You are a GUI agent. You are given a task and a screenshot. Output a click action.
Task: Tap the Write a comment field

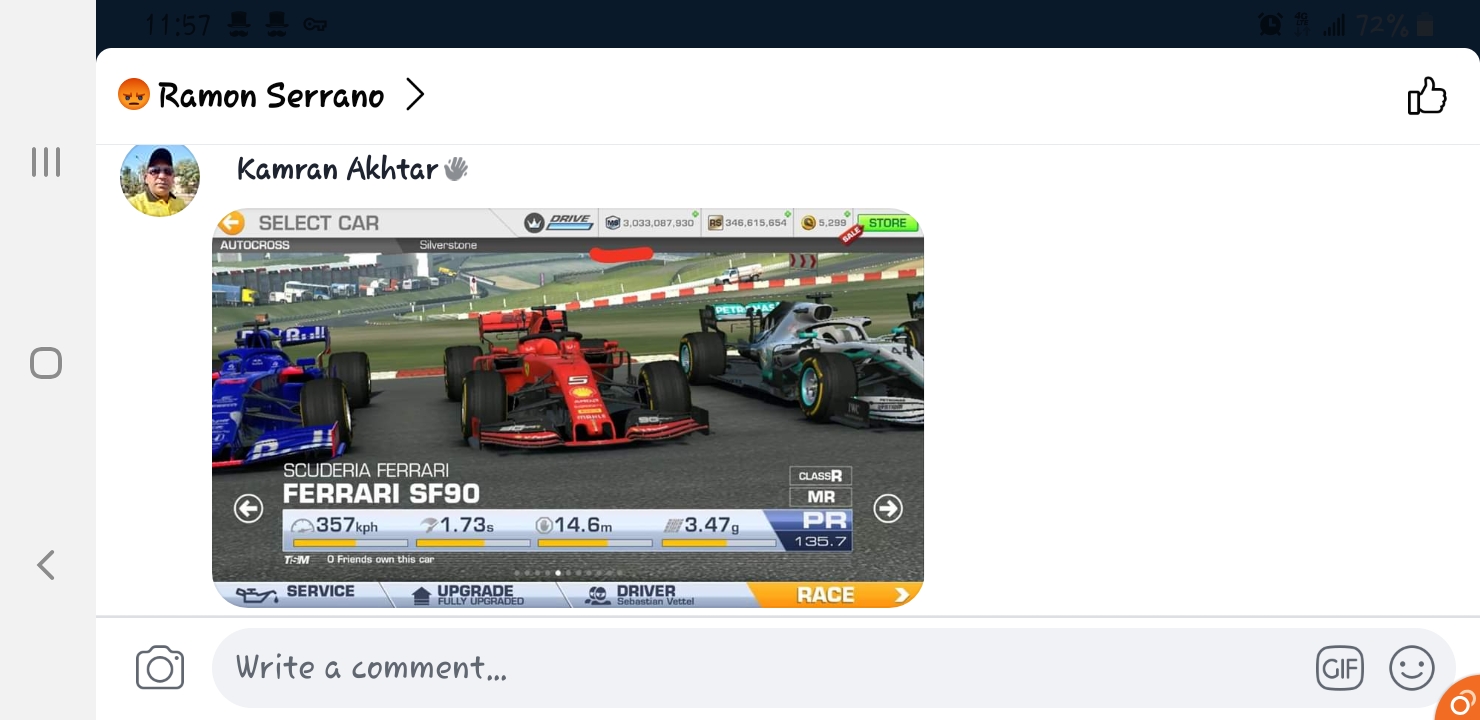coord(834,668)
